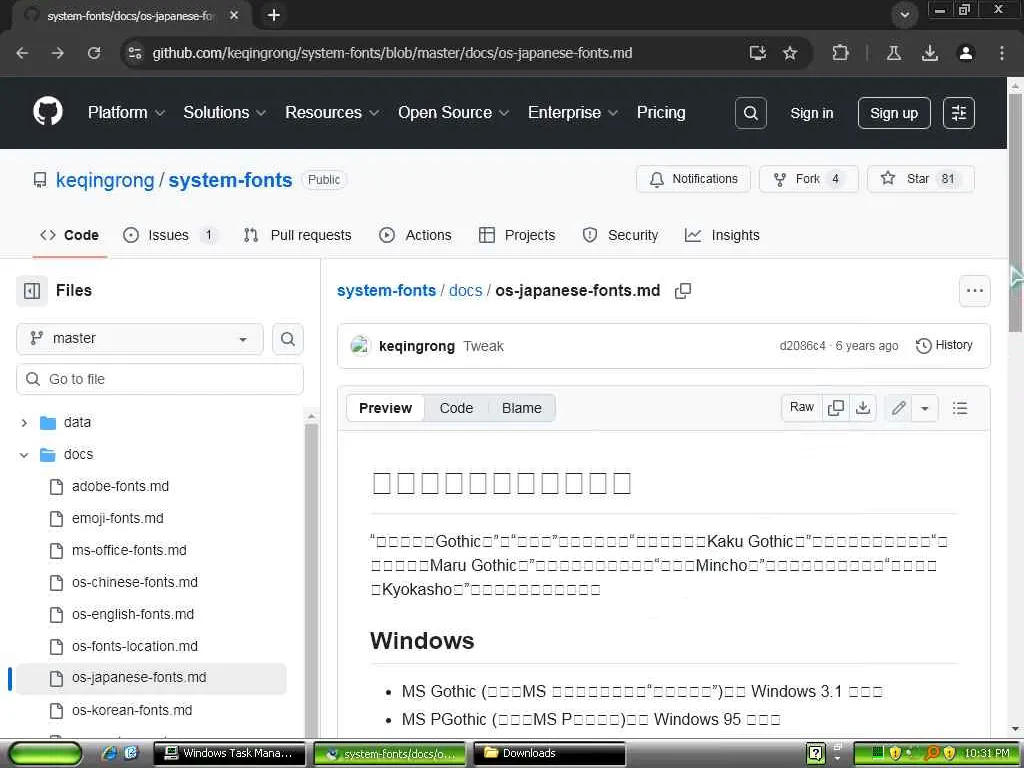Image resolution: width=1024 pixels, height=768 pixels.
Task: Open the keqingrong owner profile link
Action: pos(105,180)
